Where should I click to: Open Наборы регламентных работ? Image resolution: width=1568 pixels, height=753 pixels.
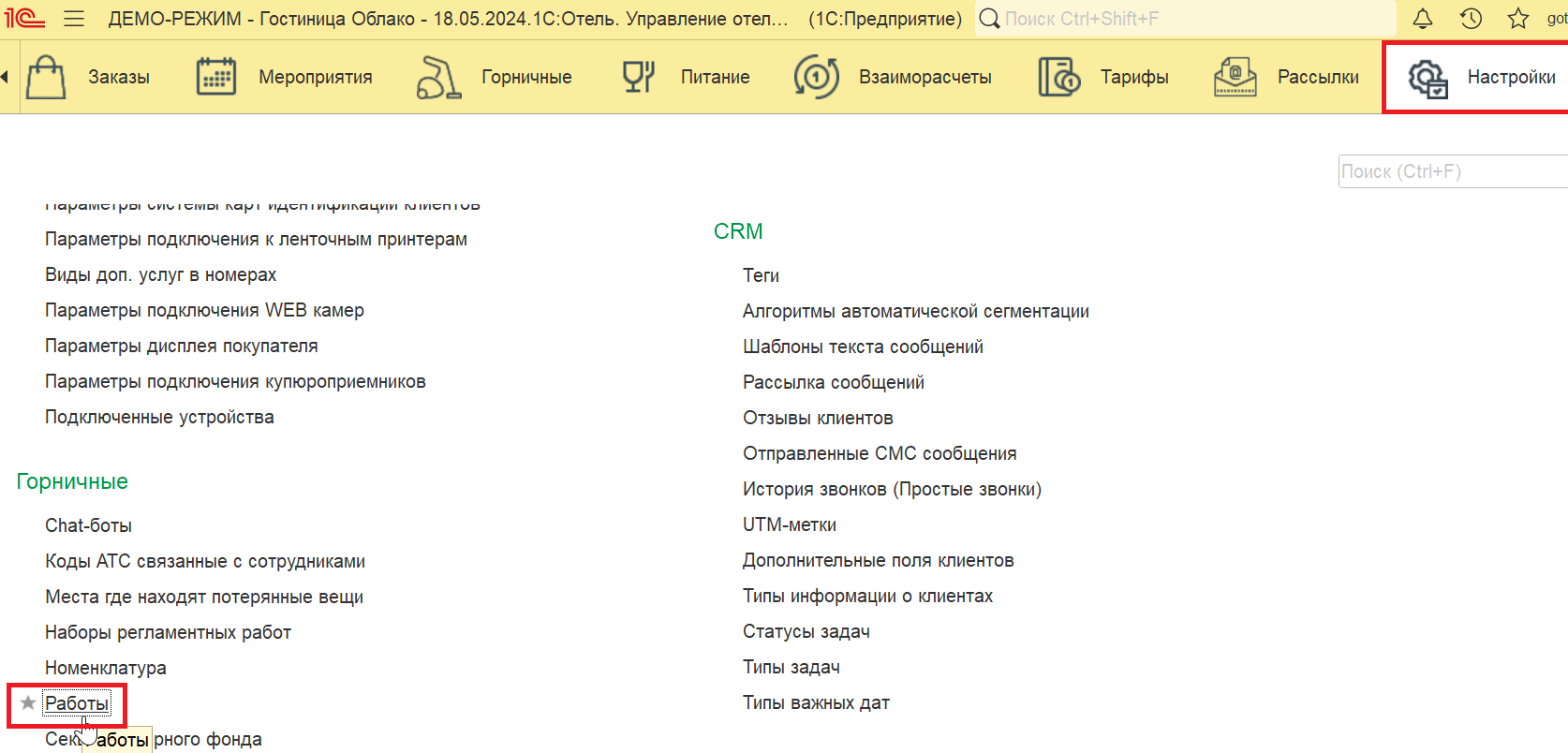coord(168,633)
